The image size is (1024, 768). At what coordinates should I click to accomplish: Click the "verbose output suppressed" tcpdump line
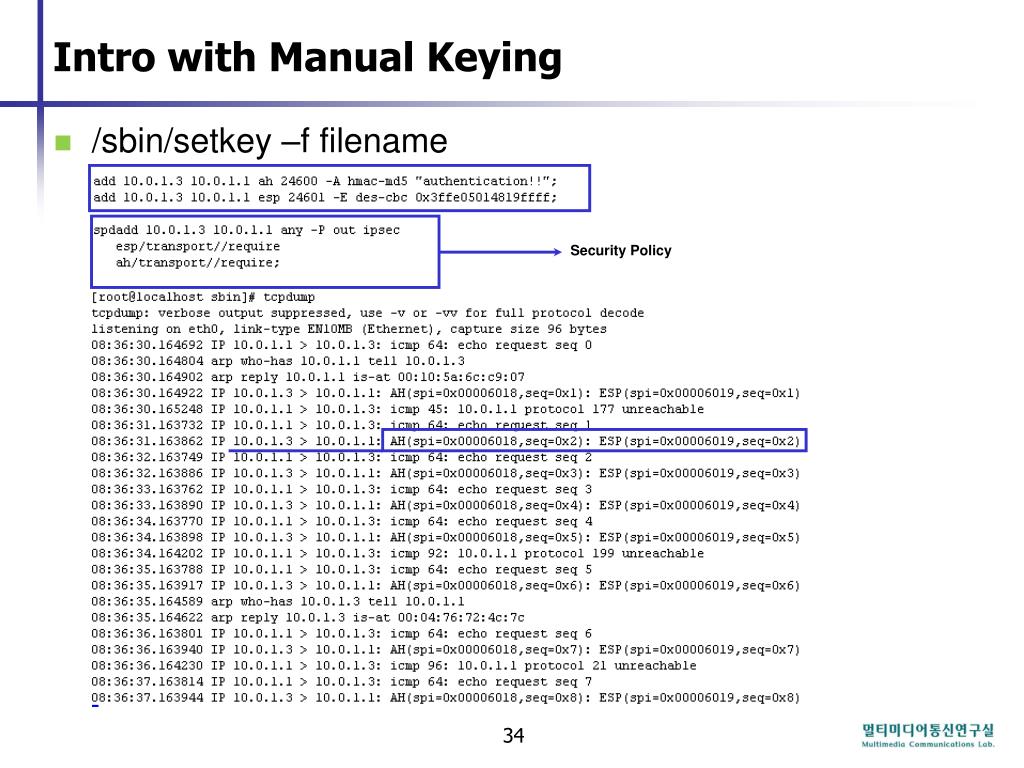point(368,313)
